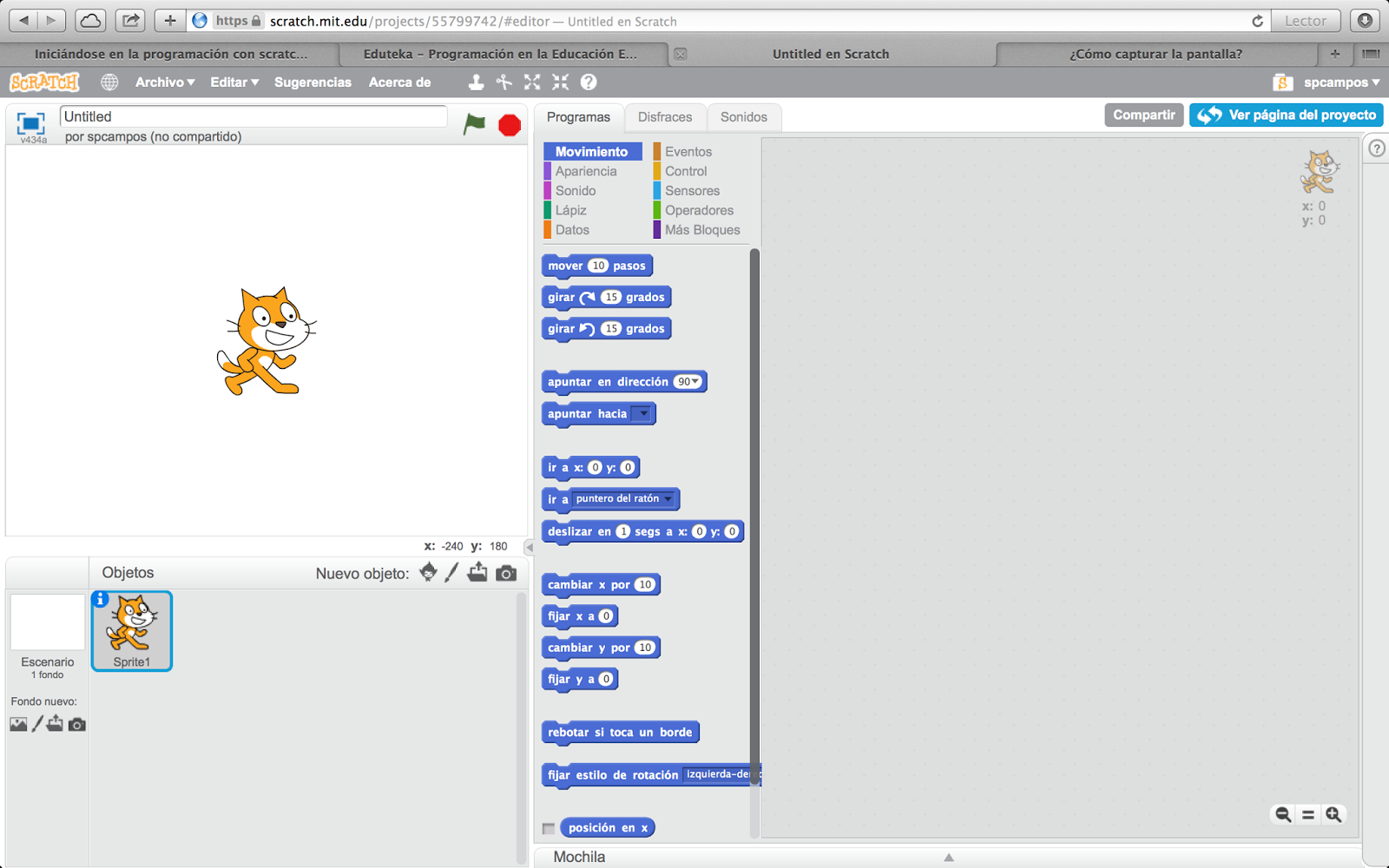Click the shrink sprite tool
The width and height of the screenshot is (1389, 868).
pos(560,82)
